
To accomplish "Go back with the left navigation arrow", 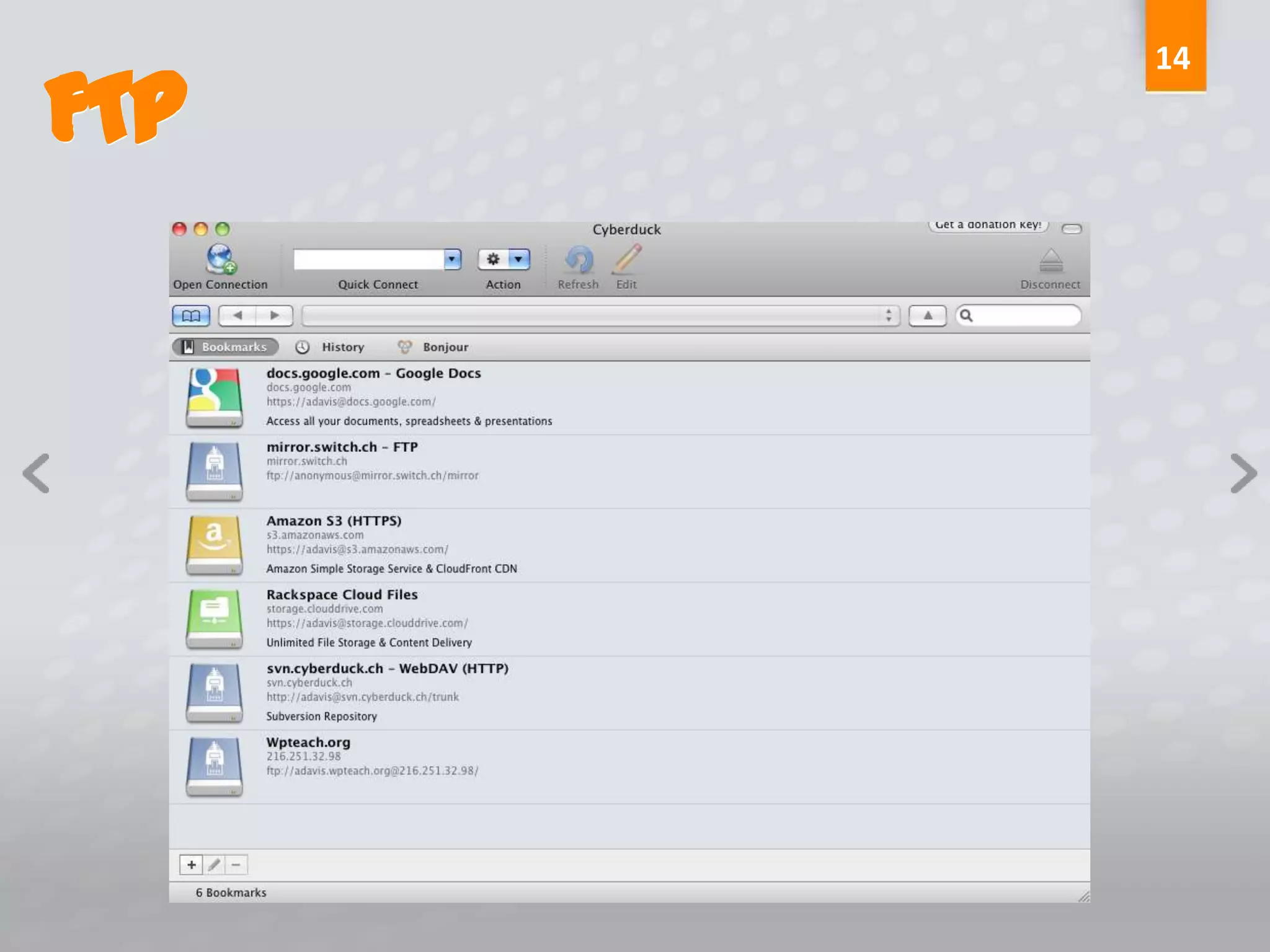I will pyautogui.click(x=238, y=315).
